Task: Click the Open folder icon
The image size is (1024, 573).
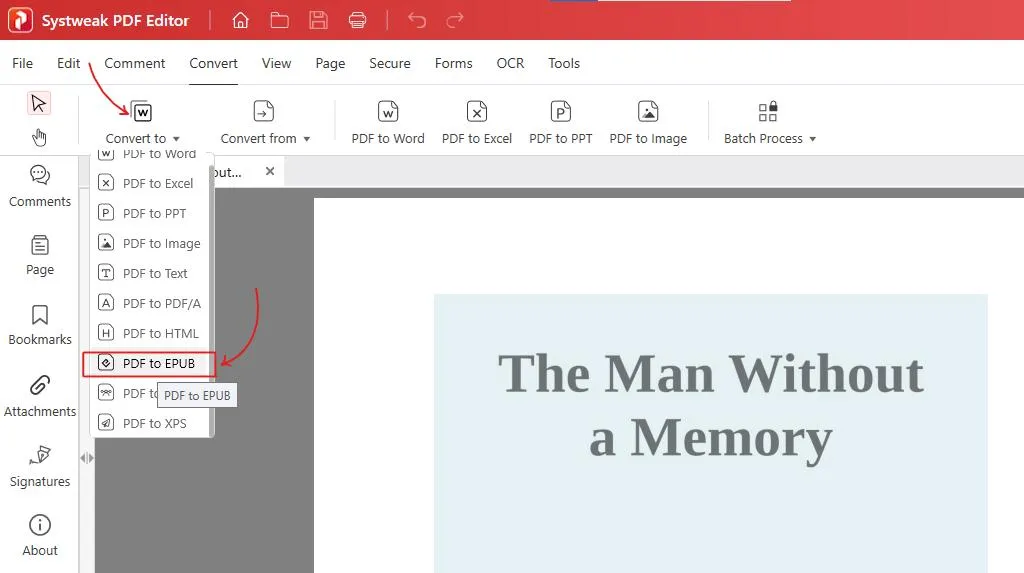Action: click(x=279, y=20)
